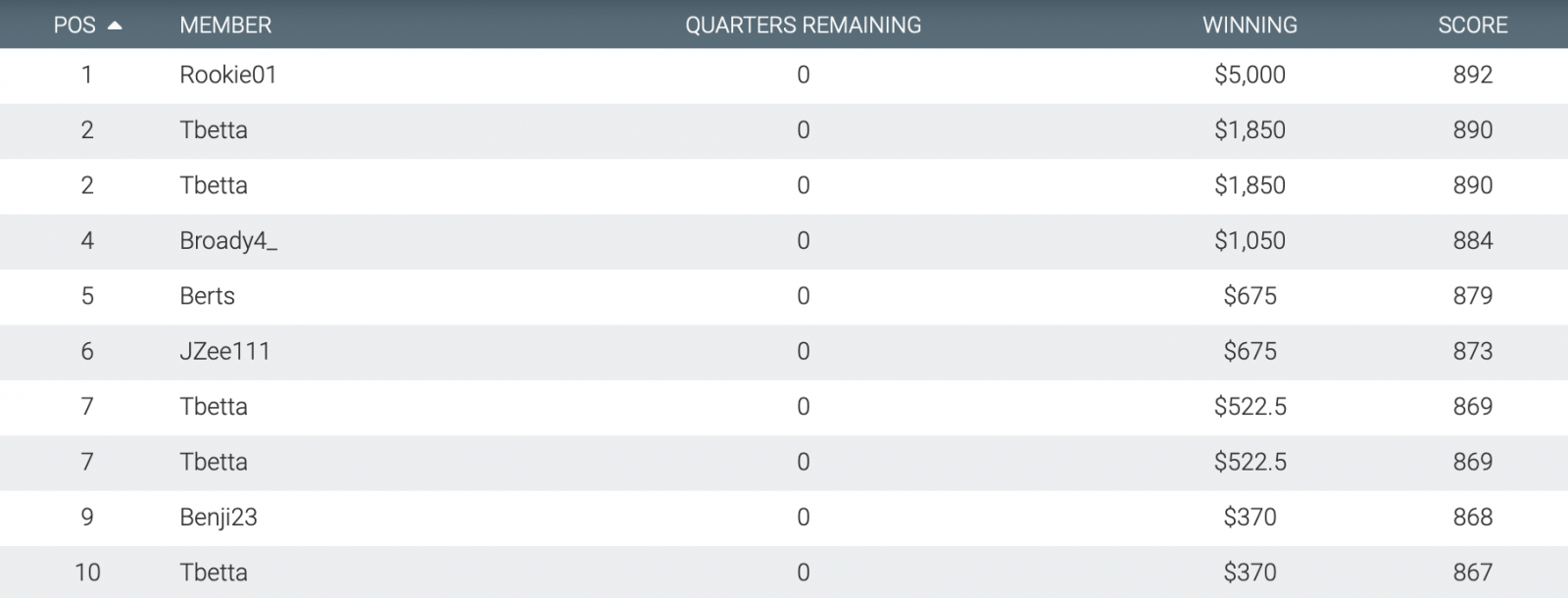This screenshot has height=598, width=1568.
Task: Click the $5,000 winning amount
Action: 1249,75
